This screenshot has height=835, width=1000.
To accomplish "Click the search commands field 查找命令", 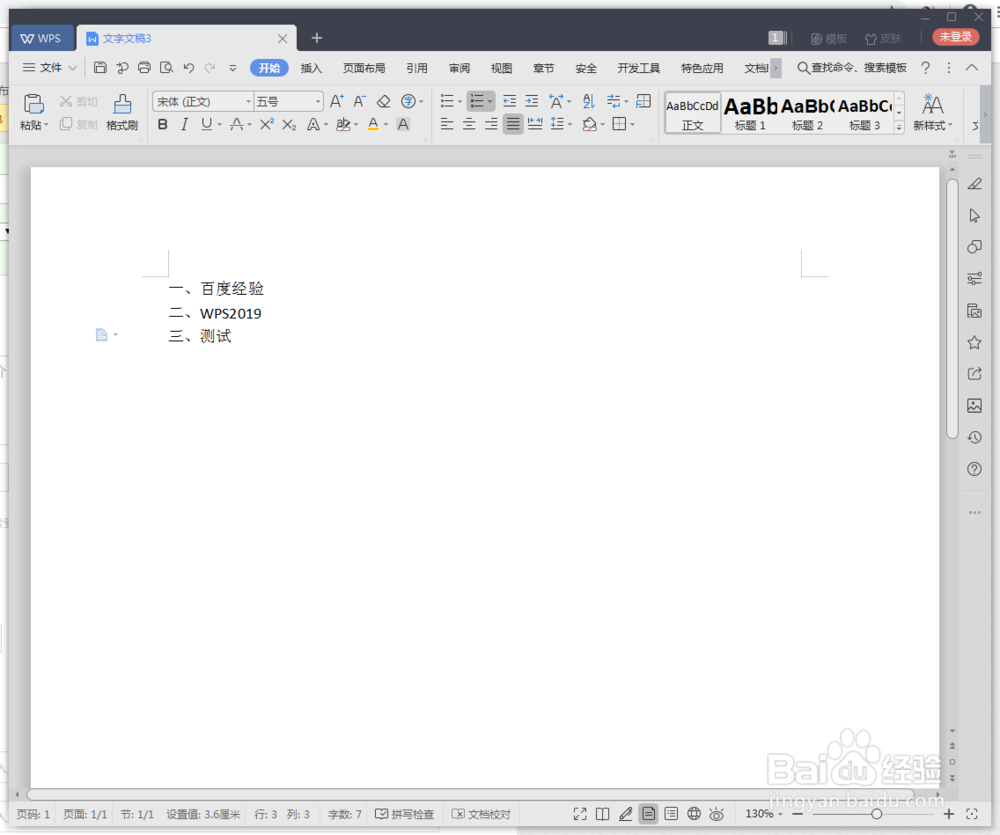I will coord(852,68).
